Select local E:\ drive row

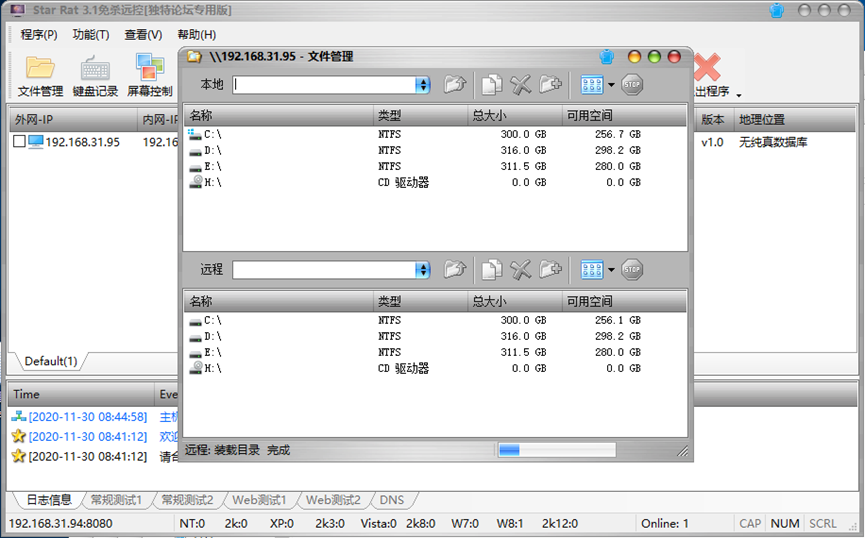[435, 166]
